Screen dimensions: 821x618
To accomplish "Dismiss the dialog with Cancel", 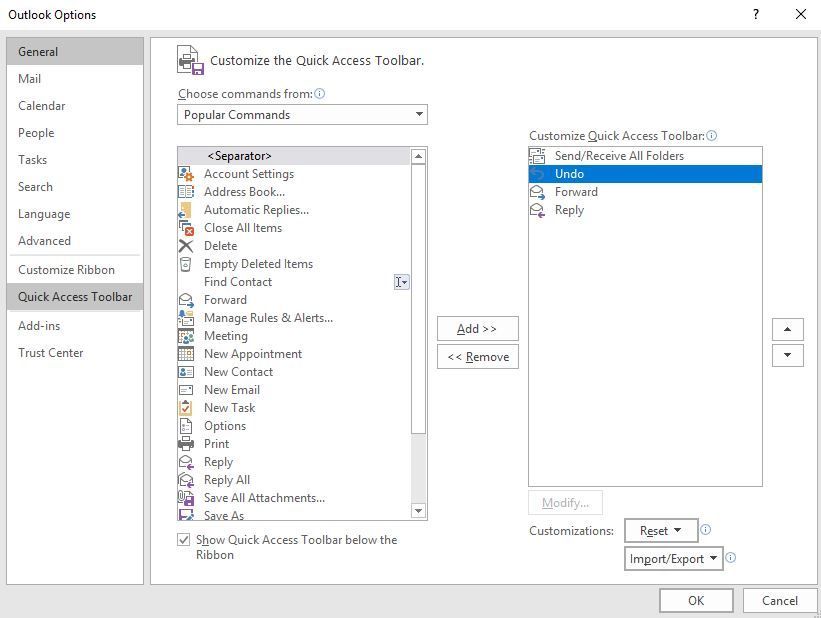I will point(780,601).
